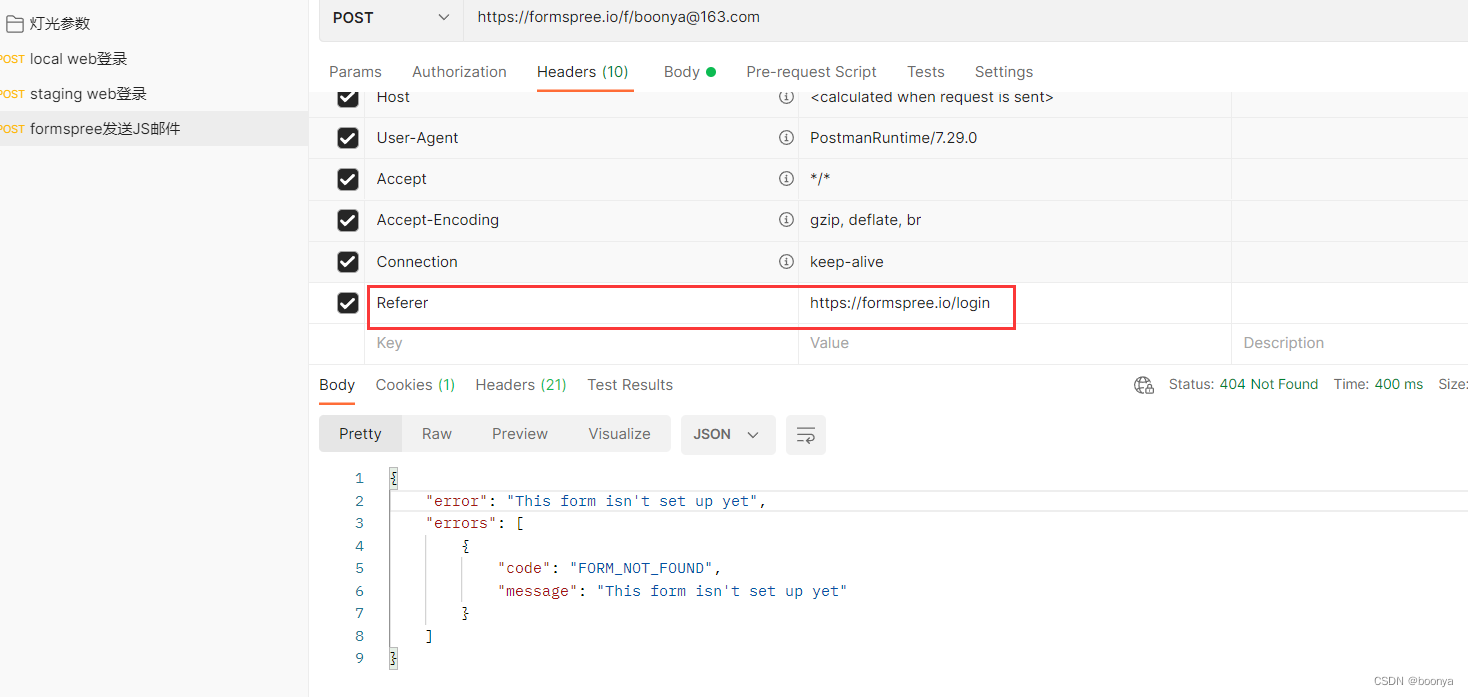Select the response Body tab
The width and height of the screenshot is (1468, 697).
(337, 385)
